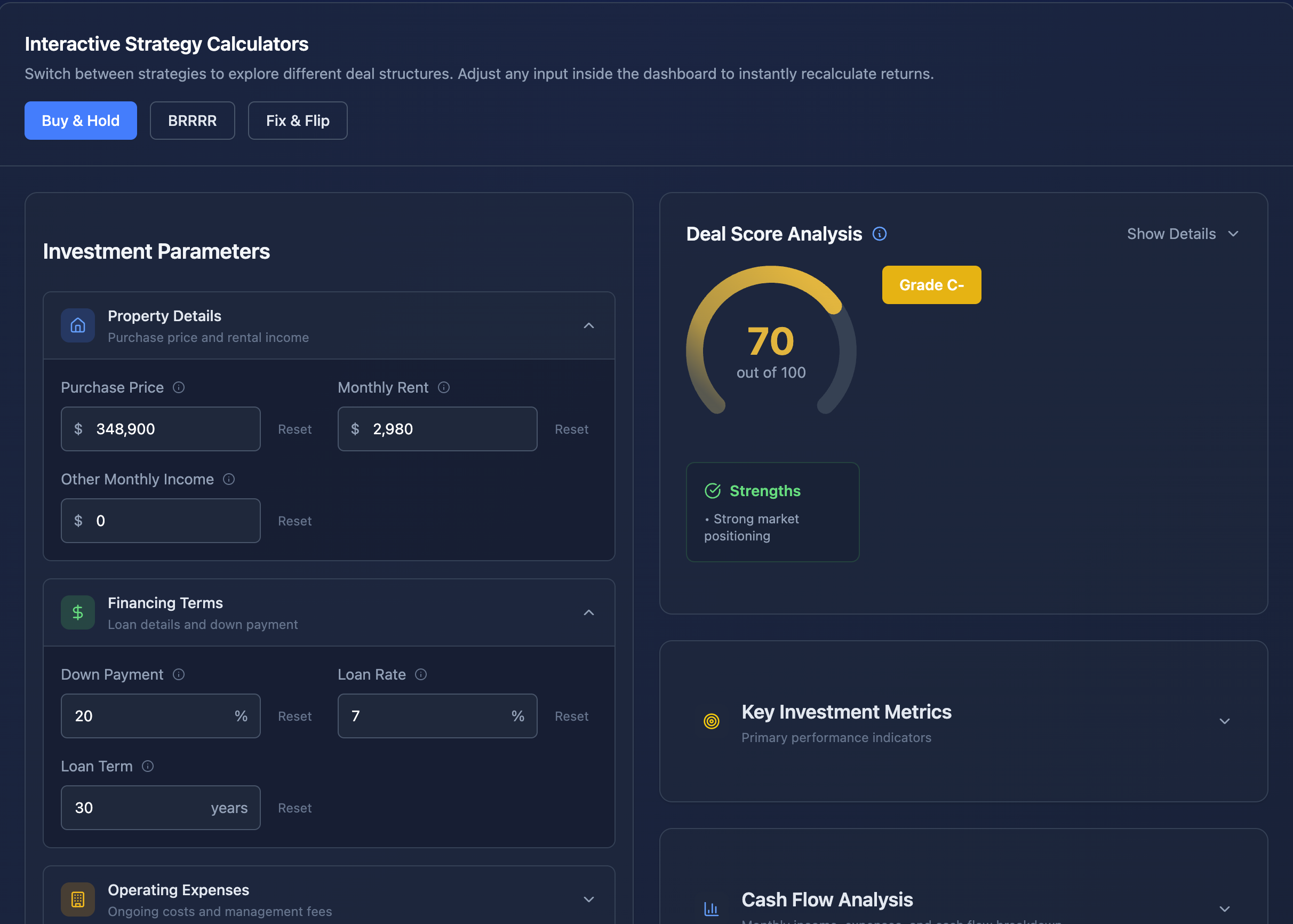Click the Loan Rate info icon
This screenshot has height=924, width=1293.
click(x=421, y=674)
